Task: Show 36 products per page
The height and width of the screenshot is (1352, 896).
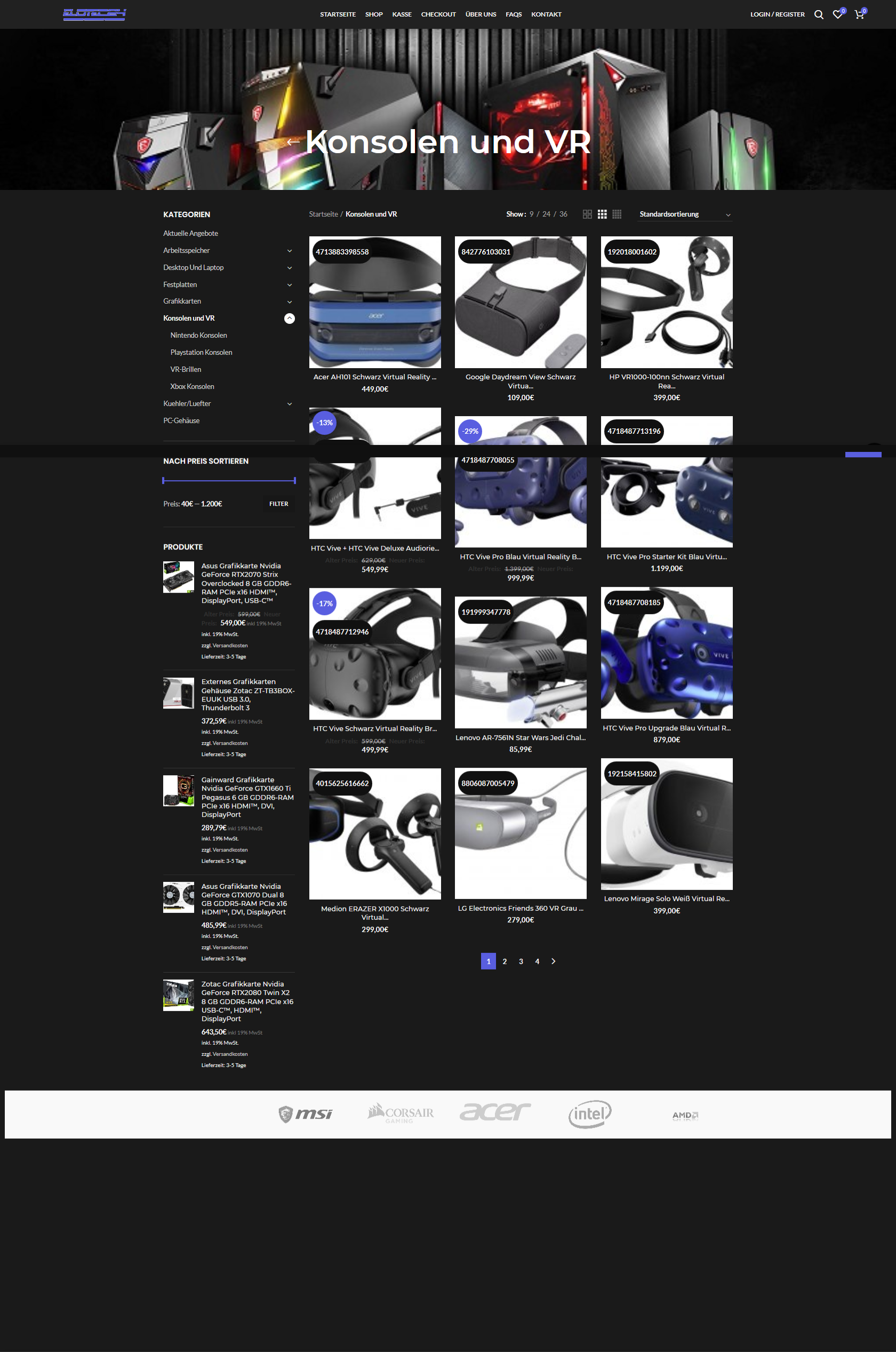Action: (x=563, y=214)
